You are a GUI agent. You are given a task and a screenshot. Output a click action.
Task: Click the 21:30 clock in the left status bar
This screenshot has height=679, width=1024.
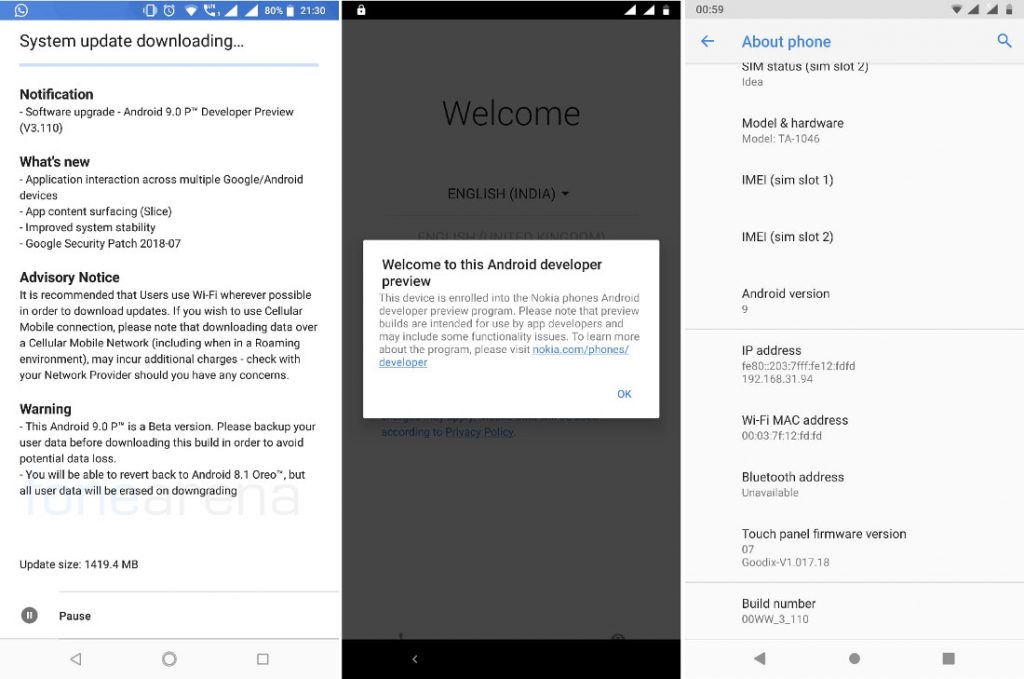[x=313, y=10]
